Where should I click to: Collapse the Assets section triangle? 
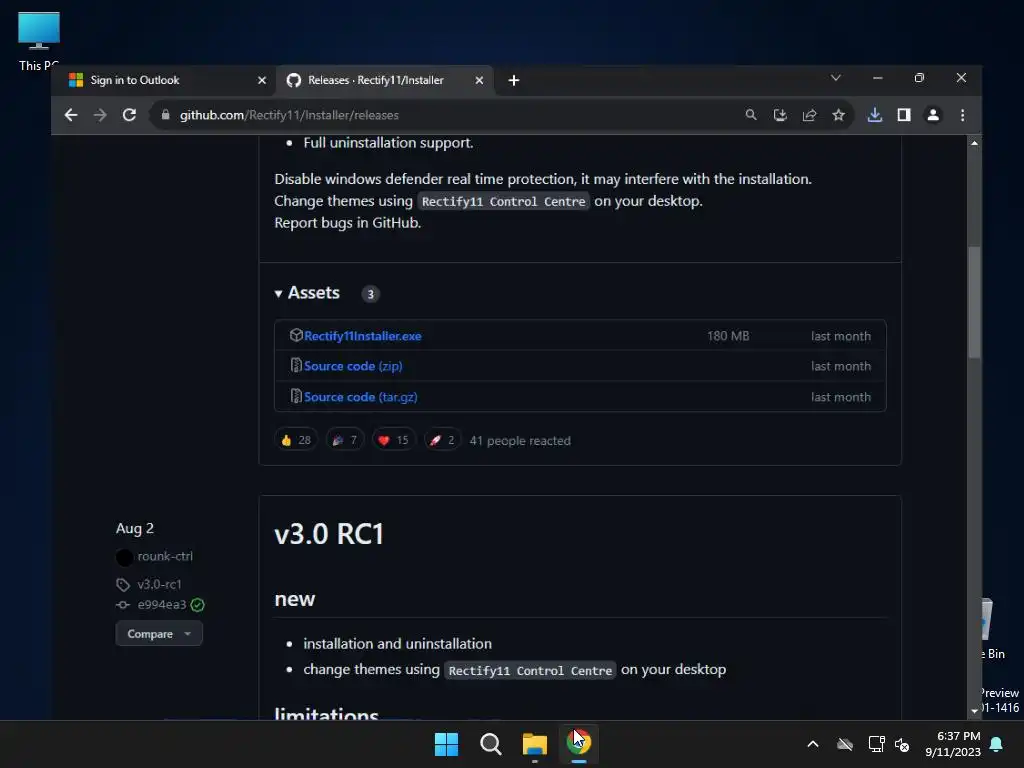point(278,294)
